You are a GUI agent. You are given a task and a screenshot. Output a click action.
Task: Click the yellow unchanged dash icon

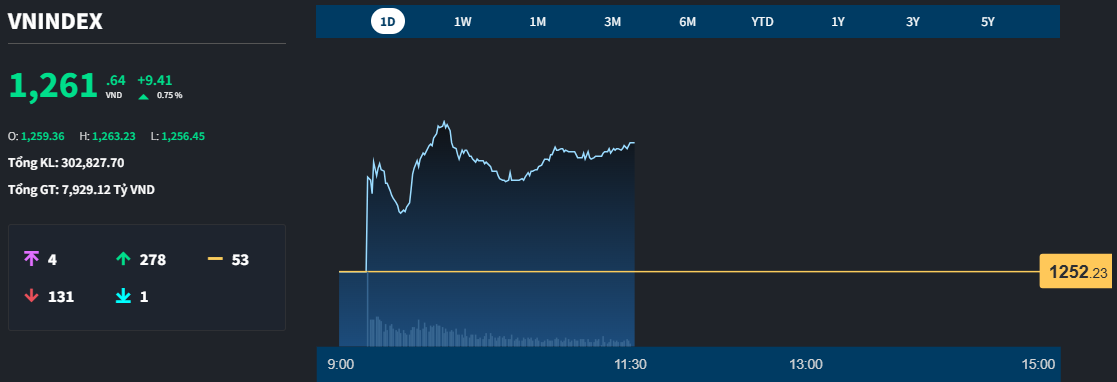215,259
